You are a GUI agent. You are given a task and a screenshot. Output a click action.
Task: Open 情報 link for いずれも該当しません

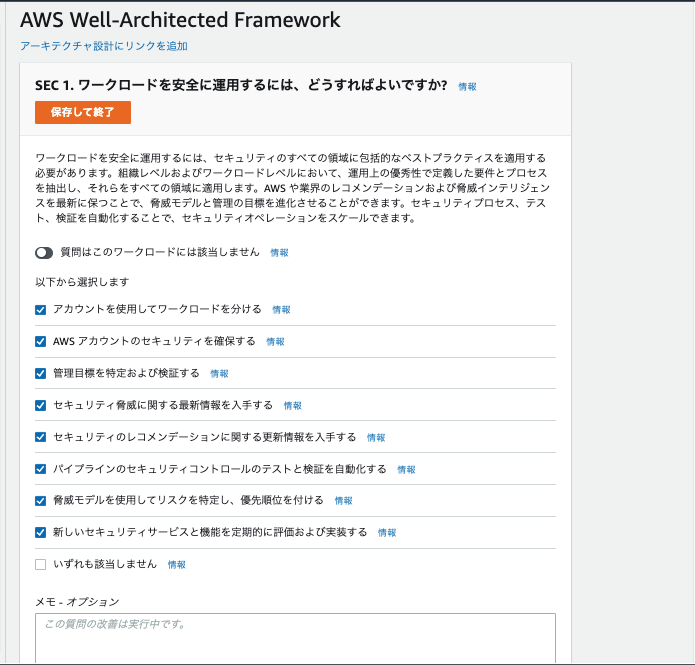[176, 564]
